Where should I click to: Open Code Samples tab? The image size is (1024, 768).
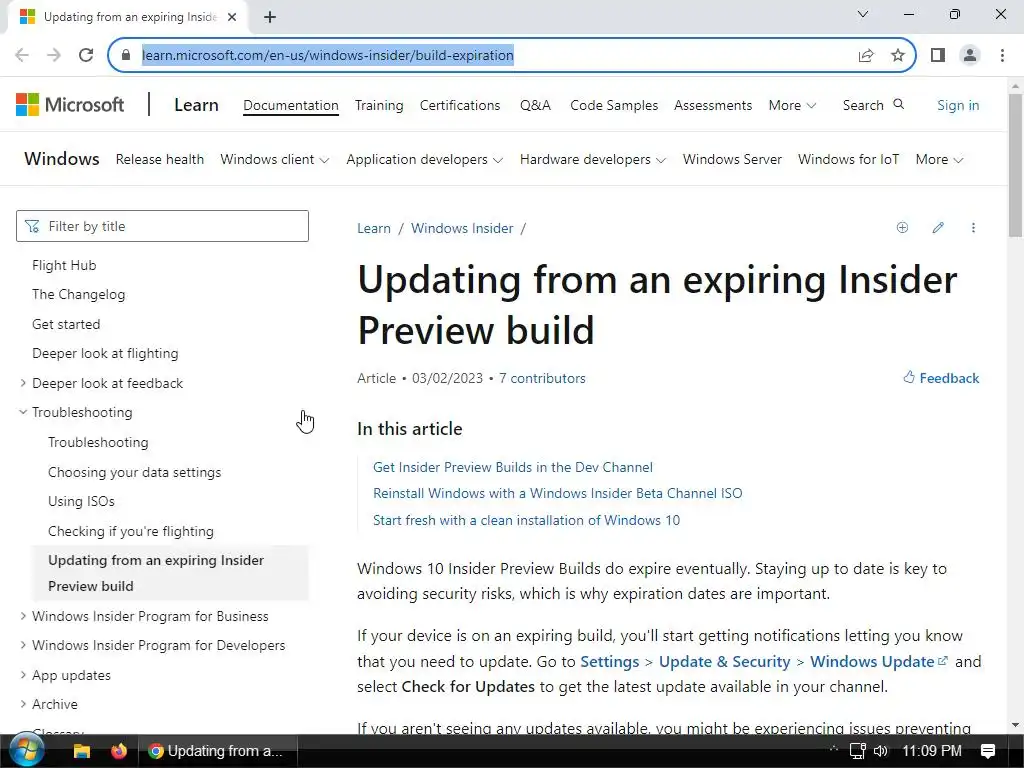614,105
